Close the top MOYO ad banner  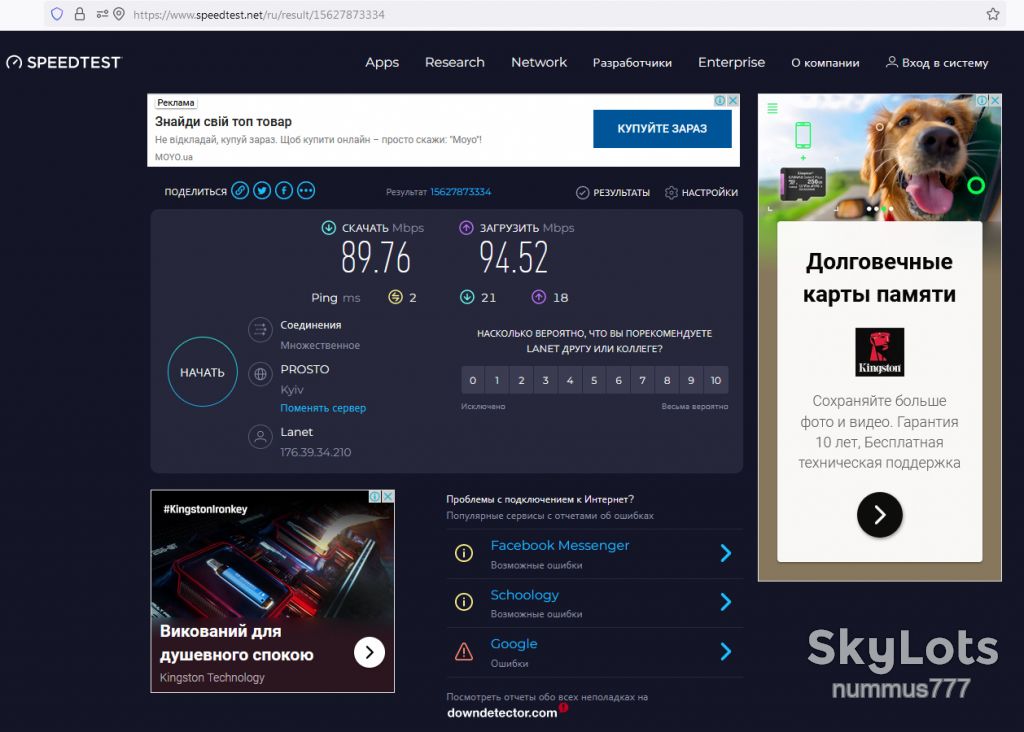733,101
